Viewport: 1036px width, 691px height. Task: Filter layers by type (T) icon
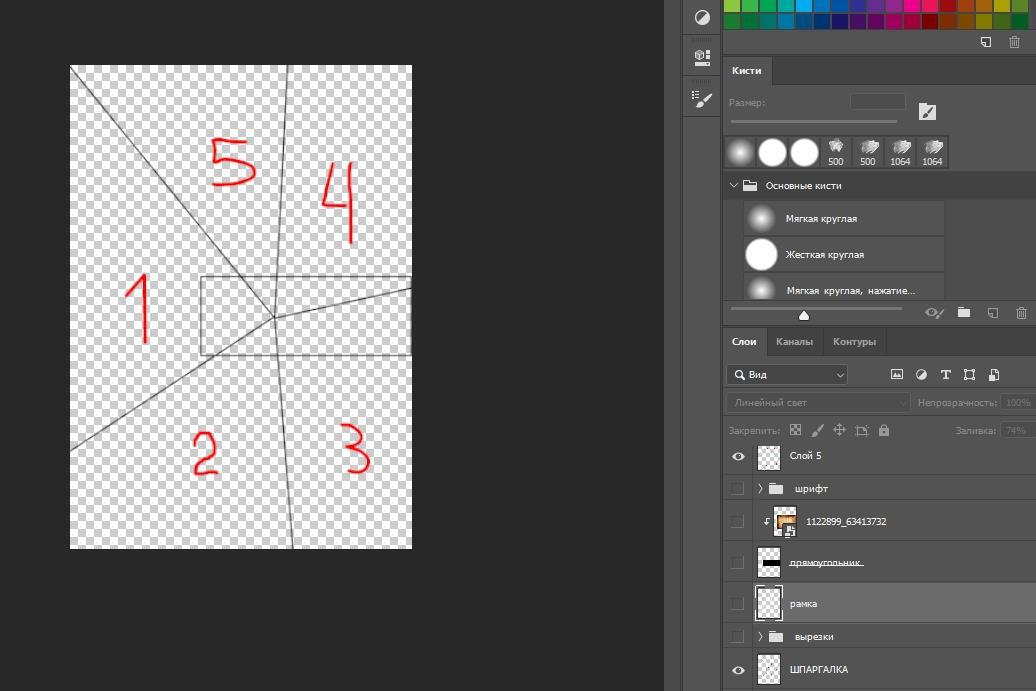[x=945, y=374]
